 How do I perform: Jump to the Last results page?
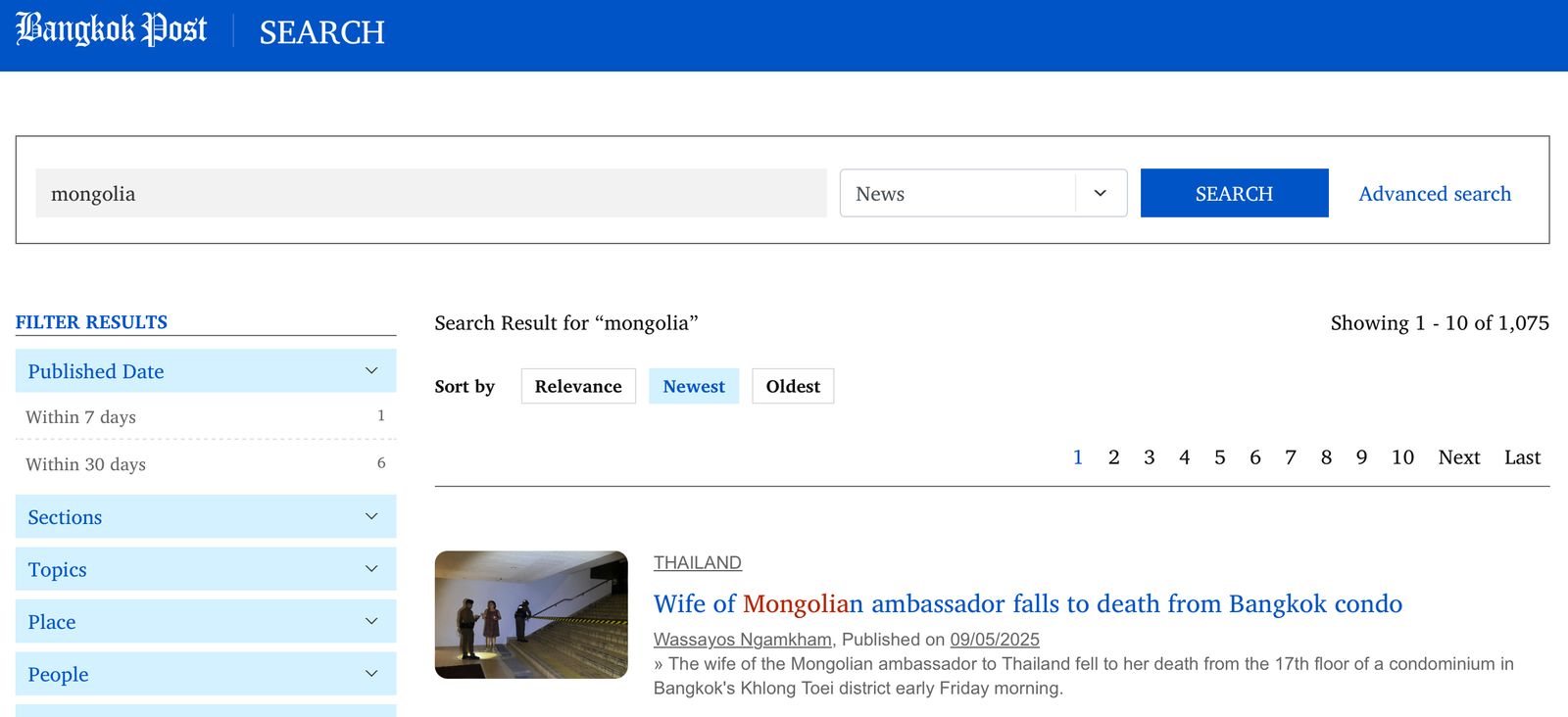[x=1522, y=457]
